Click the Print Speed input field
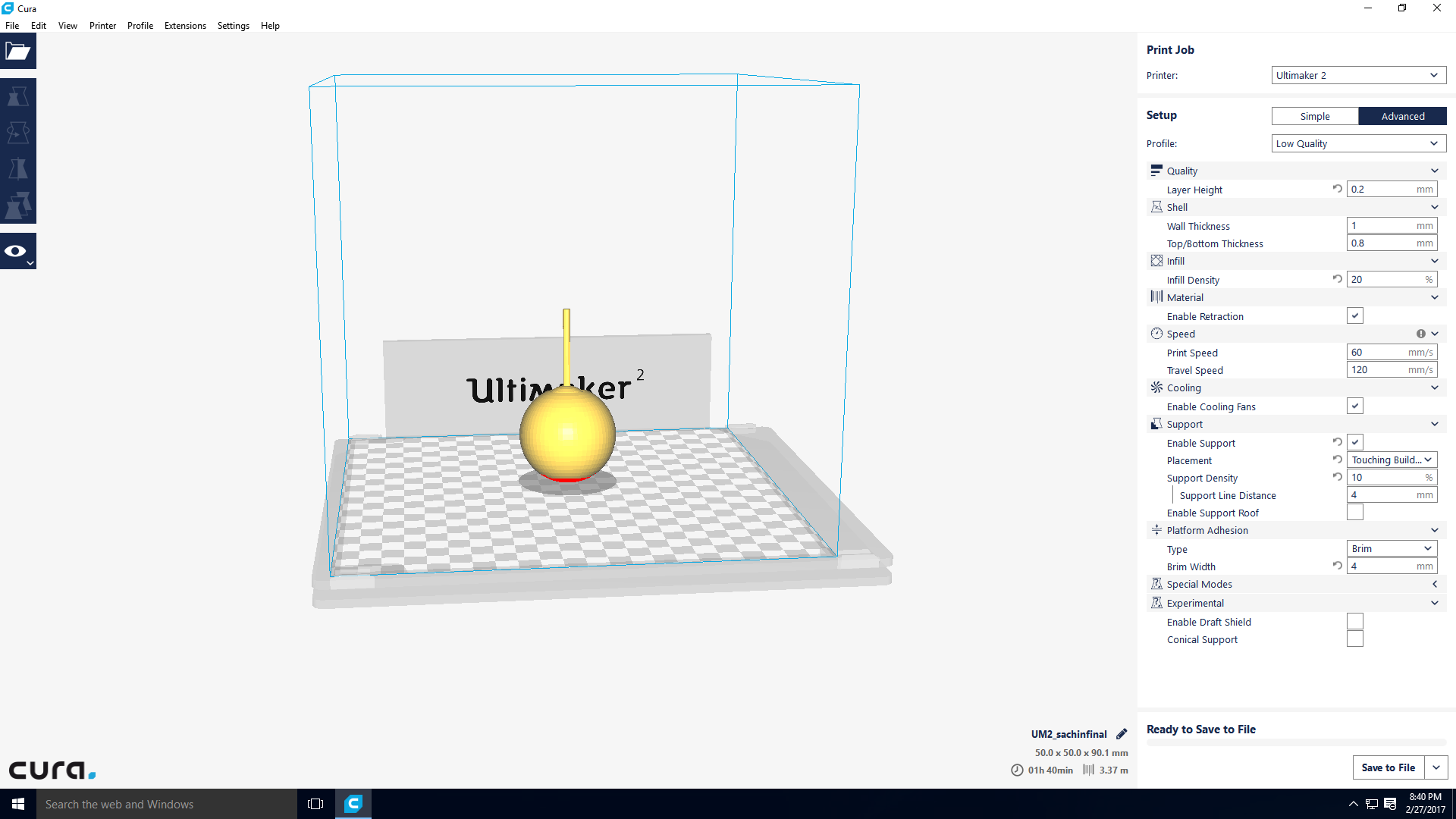This screenshot has height=819, width=1456. [1392, 352]
